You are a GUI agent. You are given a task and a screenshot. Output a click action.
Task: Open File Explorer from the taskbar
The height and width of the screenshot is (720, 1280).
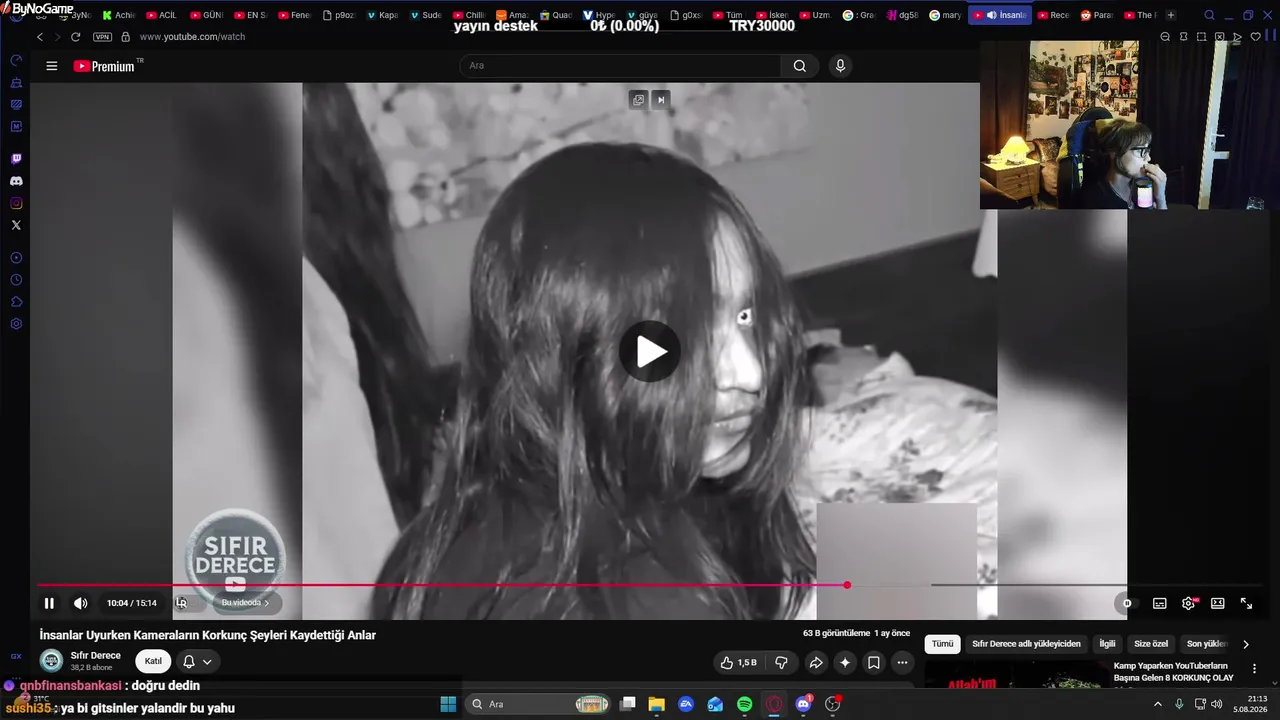pyautogui.click(x=657, y=704)
